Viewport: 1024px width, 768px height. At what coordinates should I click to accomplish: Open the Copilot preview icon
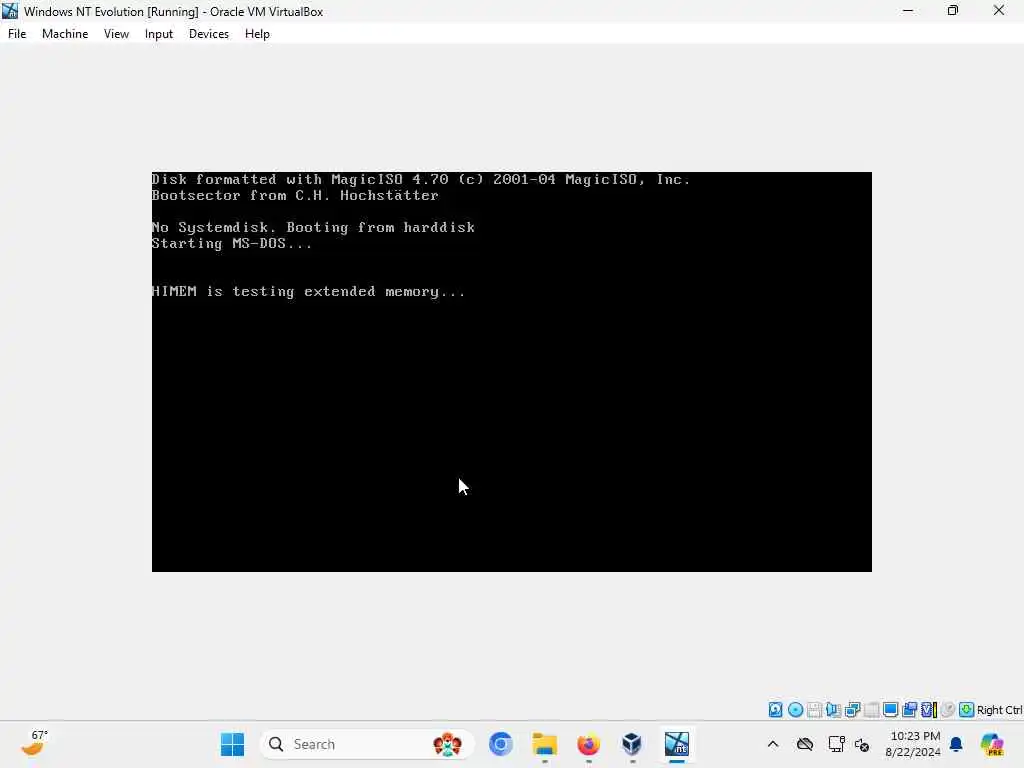(x=992, y=744)
